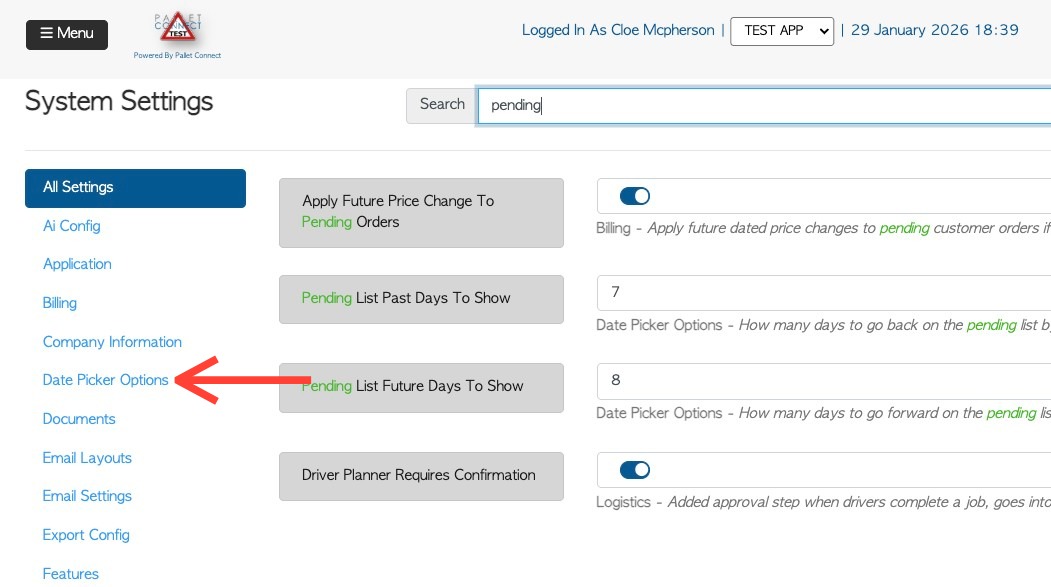
Task: Open Date Picker Options category
Action: tap(105, 380)
